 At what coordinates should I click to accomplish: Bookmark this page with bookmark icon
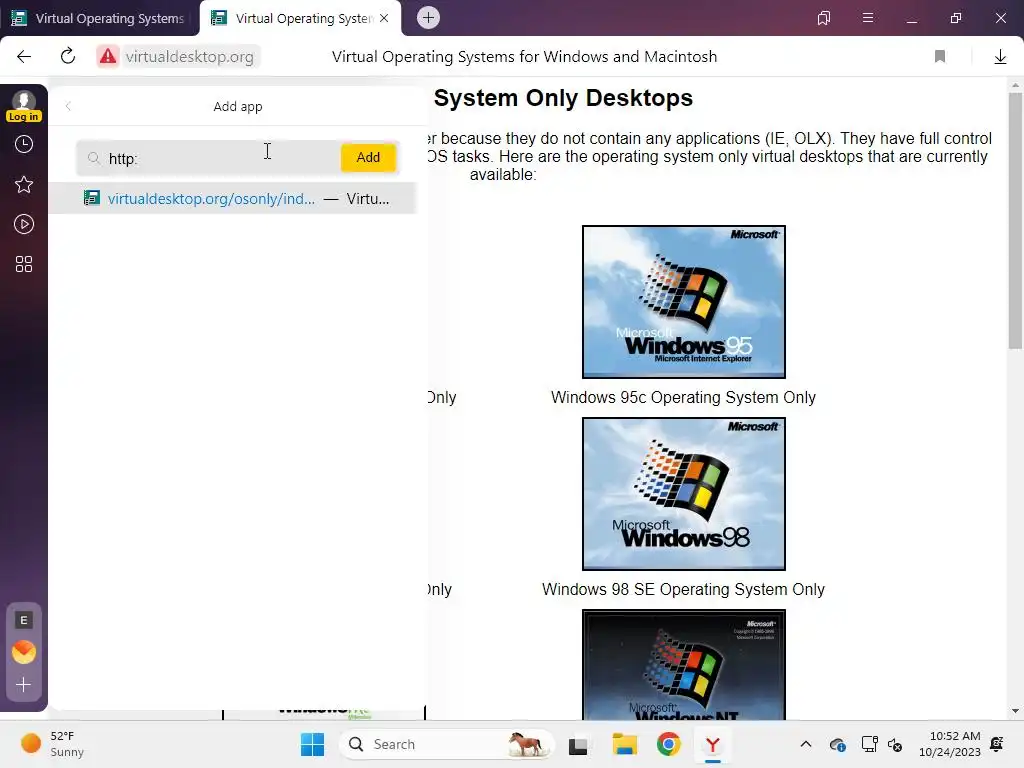[x=940, y=56]
